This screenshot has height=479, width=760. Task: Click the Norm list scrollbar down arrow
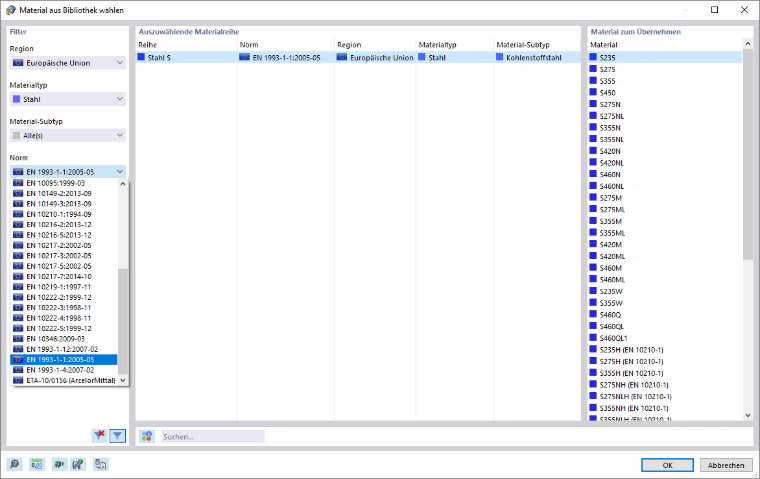pyautogui.click(x=123, y=380)
